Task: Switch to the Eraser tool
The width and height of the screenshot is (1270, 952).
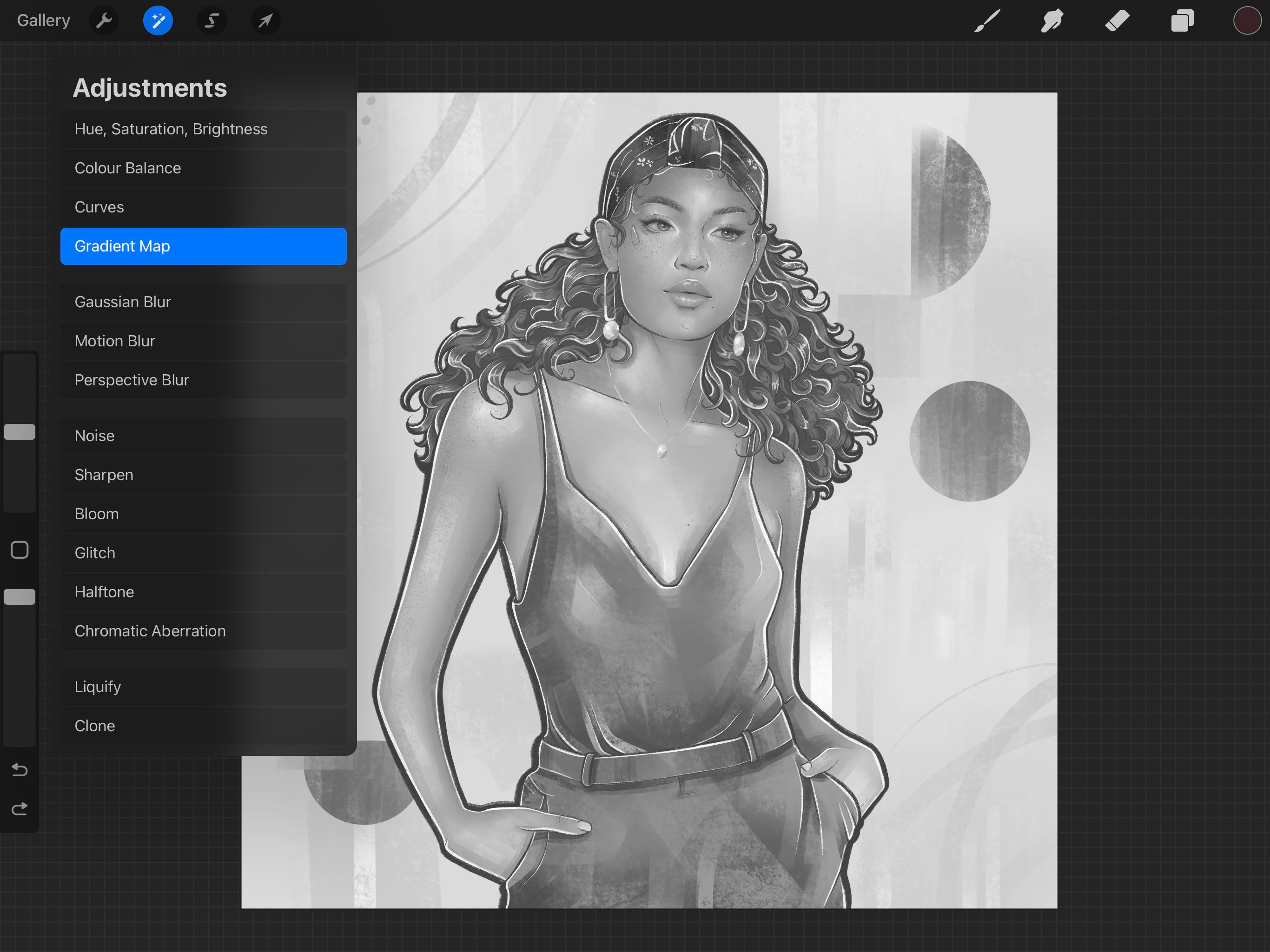Action: [1117, 20]
